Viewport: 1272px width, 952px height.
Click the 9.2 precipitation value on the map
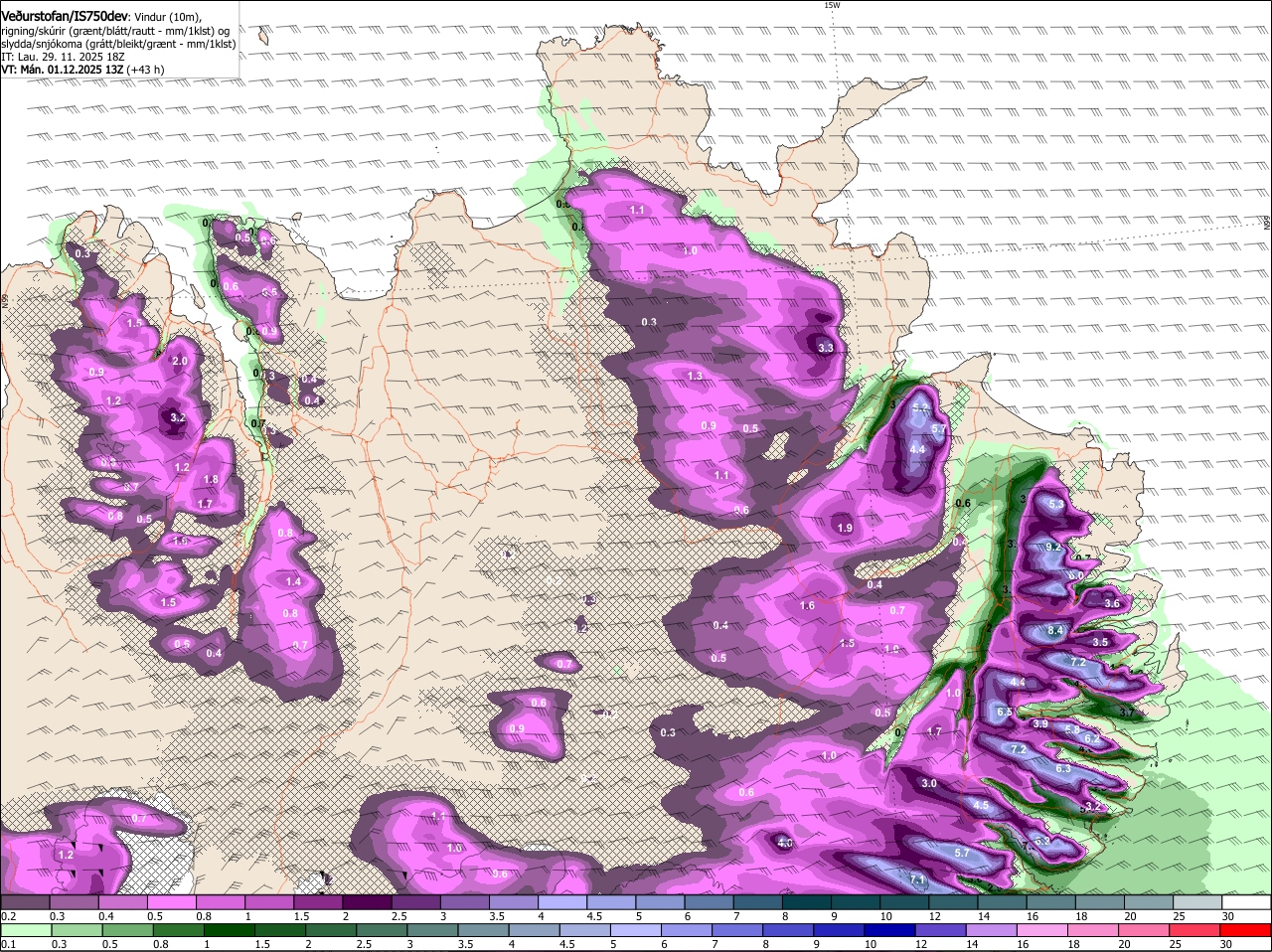[1054, 548]
